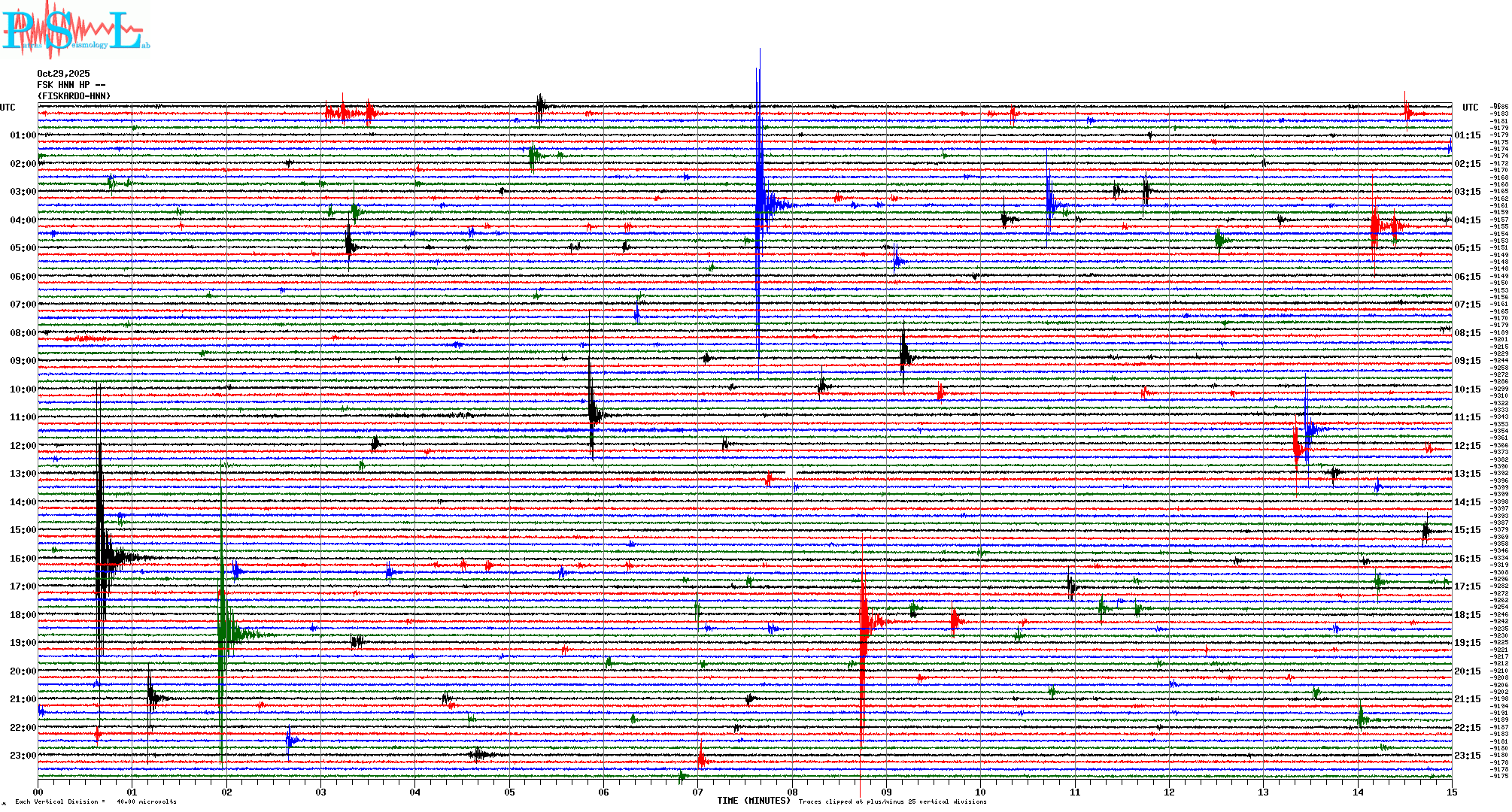Screen dimensions: 1512x812
Task: Click the 16:15 time label on right axis
Action: click(1467, 559)
